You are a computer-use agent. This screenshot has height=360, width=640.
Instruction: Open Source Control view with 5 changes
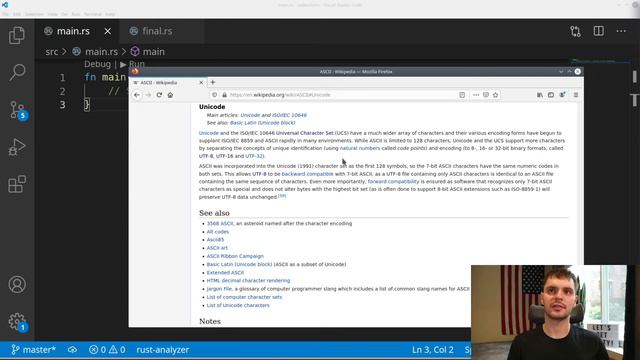(18, 110)
